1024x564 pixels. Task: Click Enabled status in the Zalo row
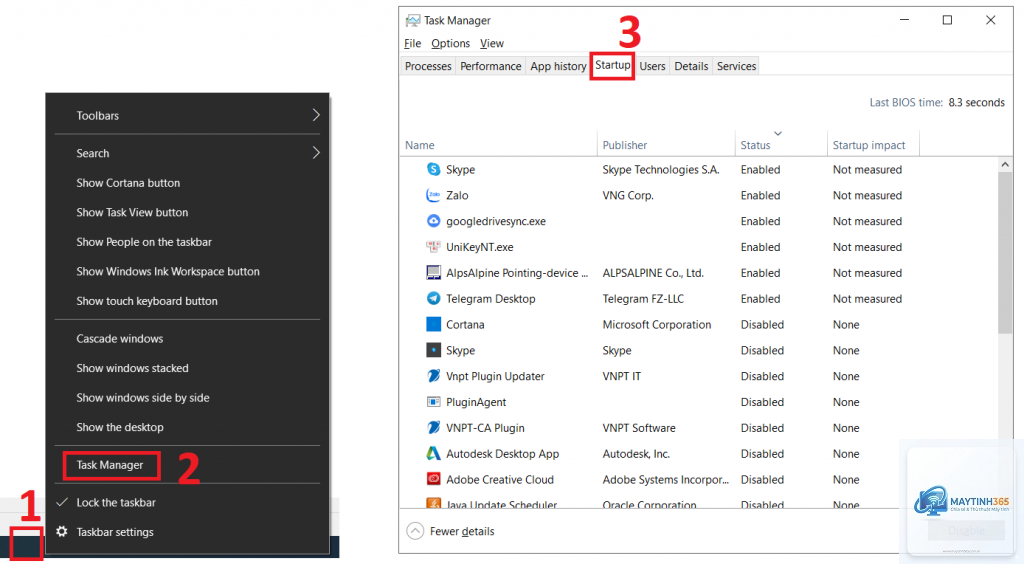[x=760, y=195]
